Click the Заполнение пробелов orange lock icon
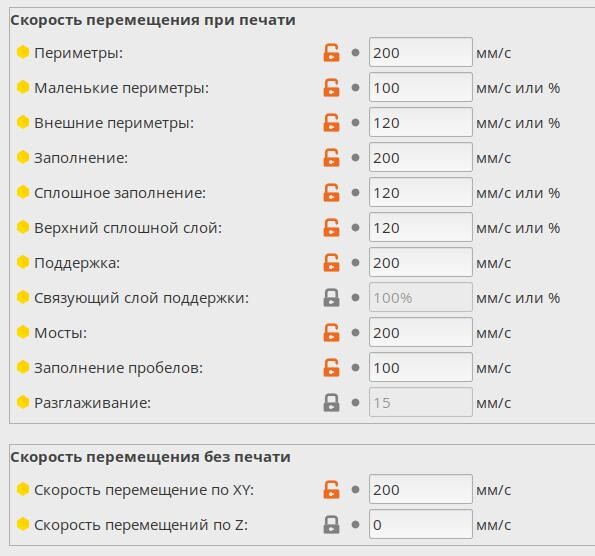Screen dimensions: 595x556 pos(331,367)
